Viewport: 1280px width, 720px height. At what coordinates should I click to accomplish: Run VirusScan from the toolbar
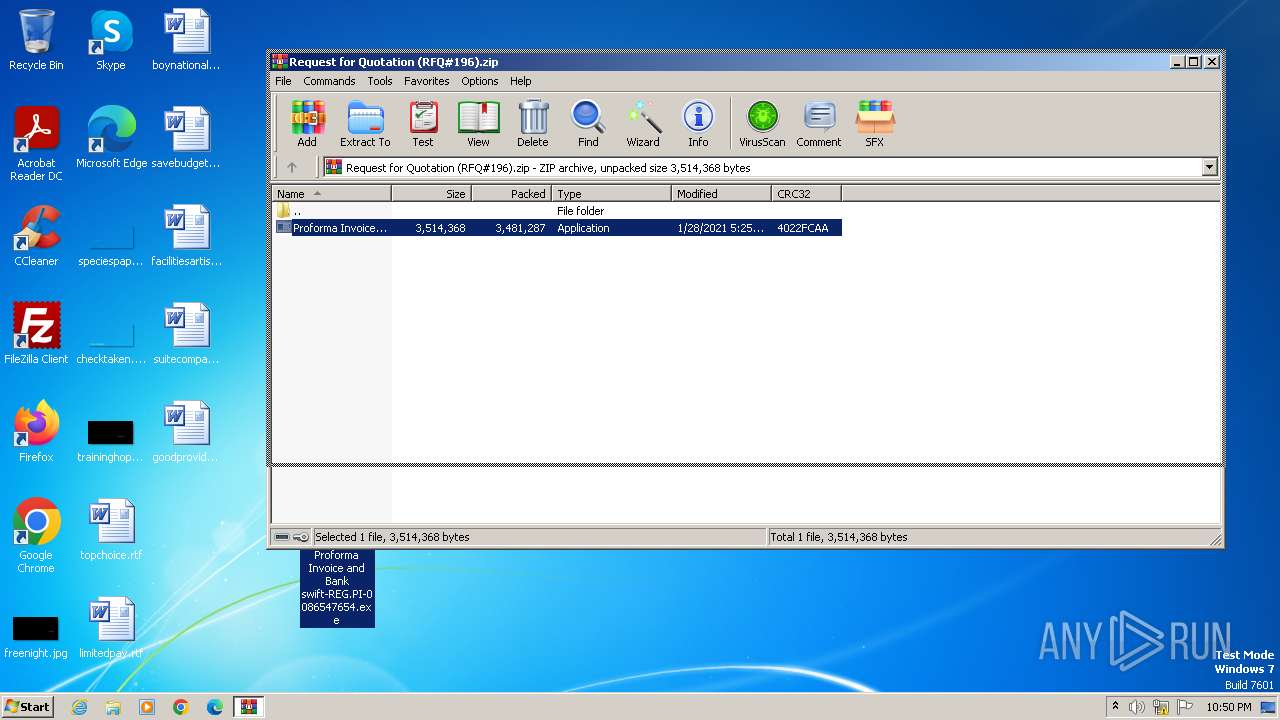pyautogui.click(x=762, y=124)
